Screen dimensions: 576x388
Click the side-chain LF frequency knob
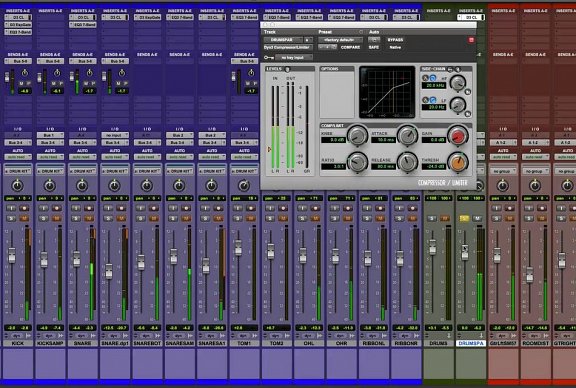coord(458,105)
